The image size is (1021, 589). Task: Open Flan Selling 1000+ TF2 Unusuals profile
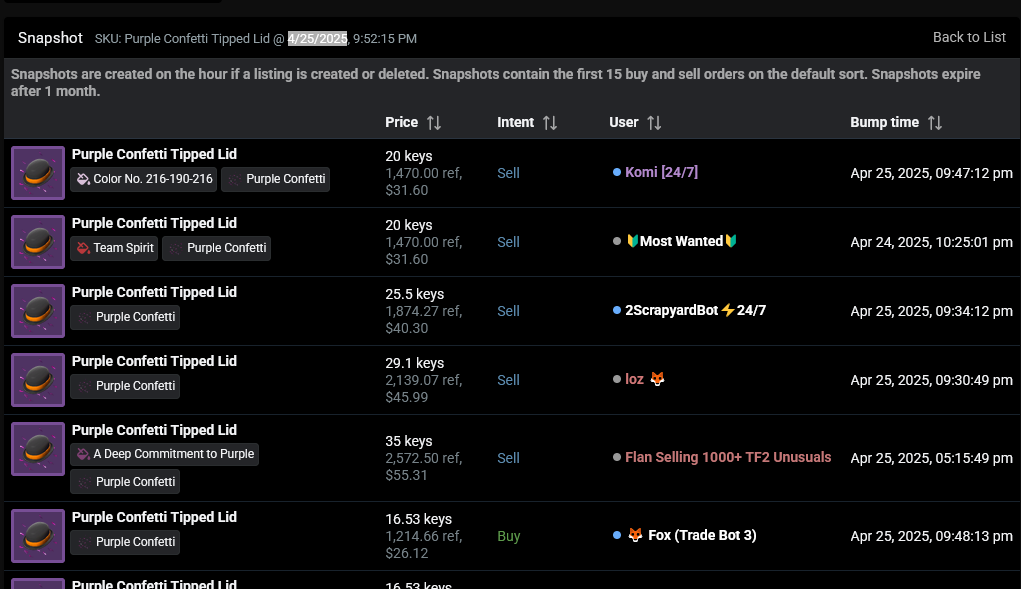[728, 458]
